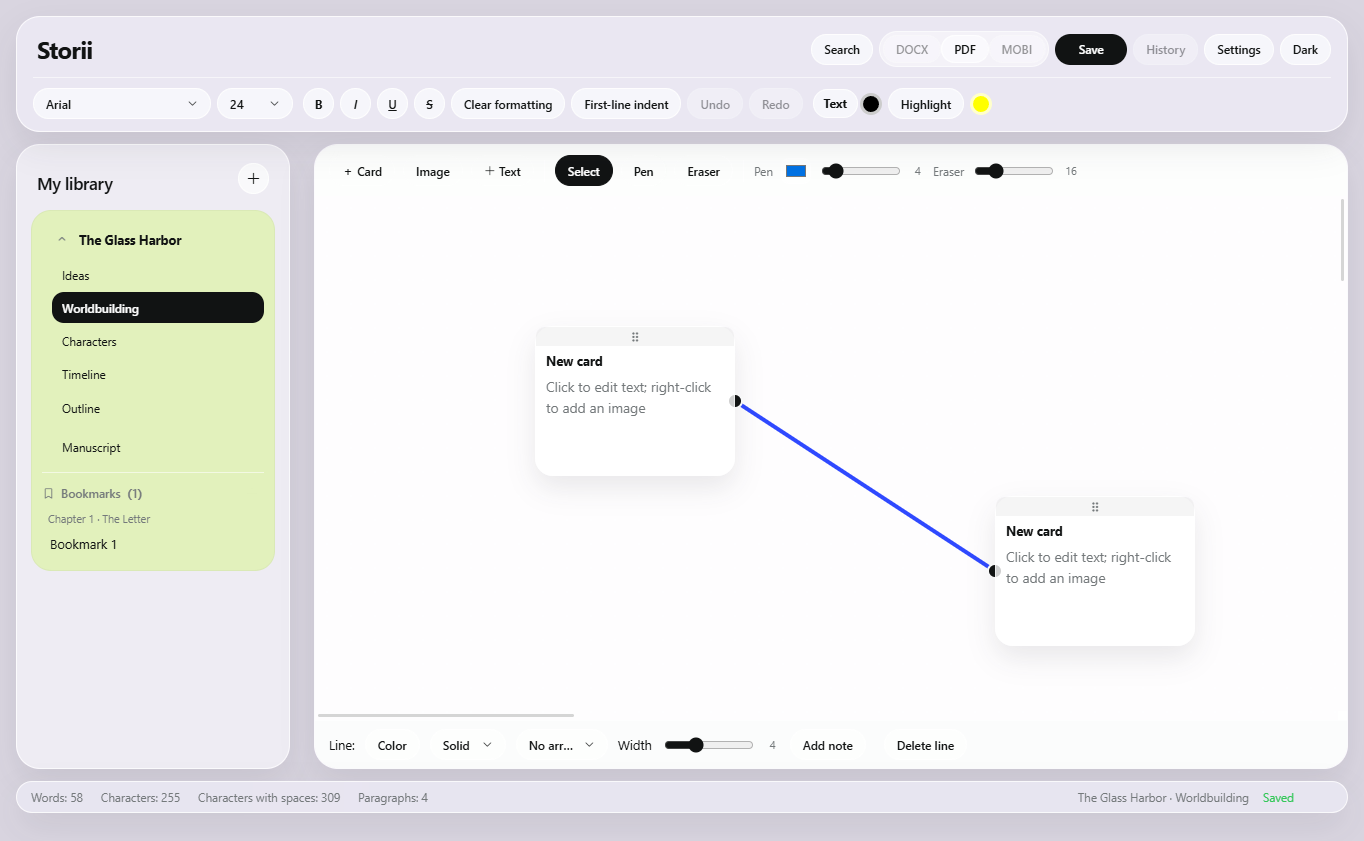The image size is (1364, 841).
Task: Click Chapter 1 · The Letter
Action: 99,519
